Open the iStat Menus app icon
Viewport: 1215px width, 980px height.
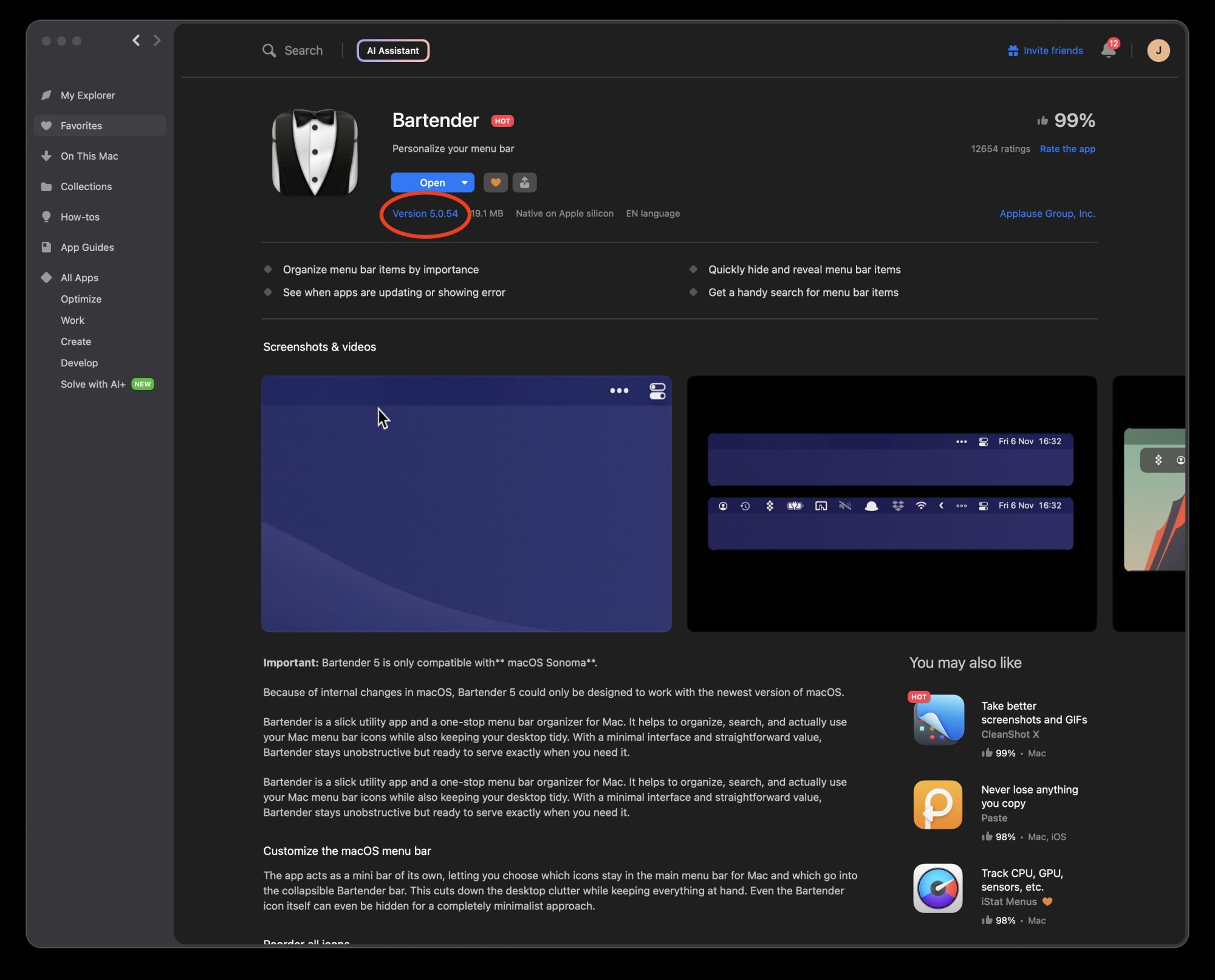[x=938, y=888]
